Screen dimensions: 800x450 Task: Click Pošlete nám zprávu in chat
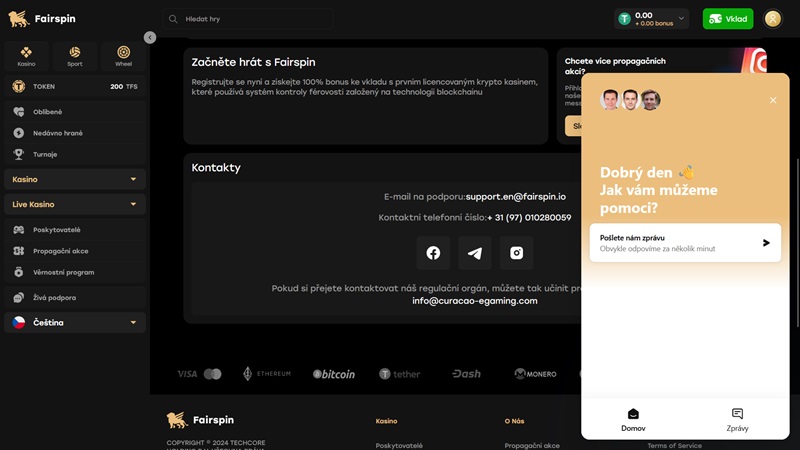pyautogui.click(x=685, y=243)
